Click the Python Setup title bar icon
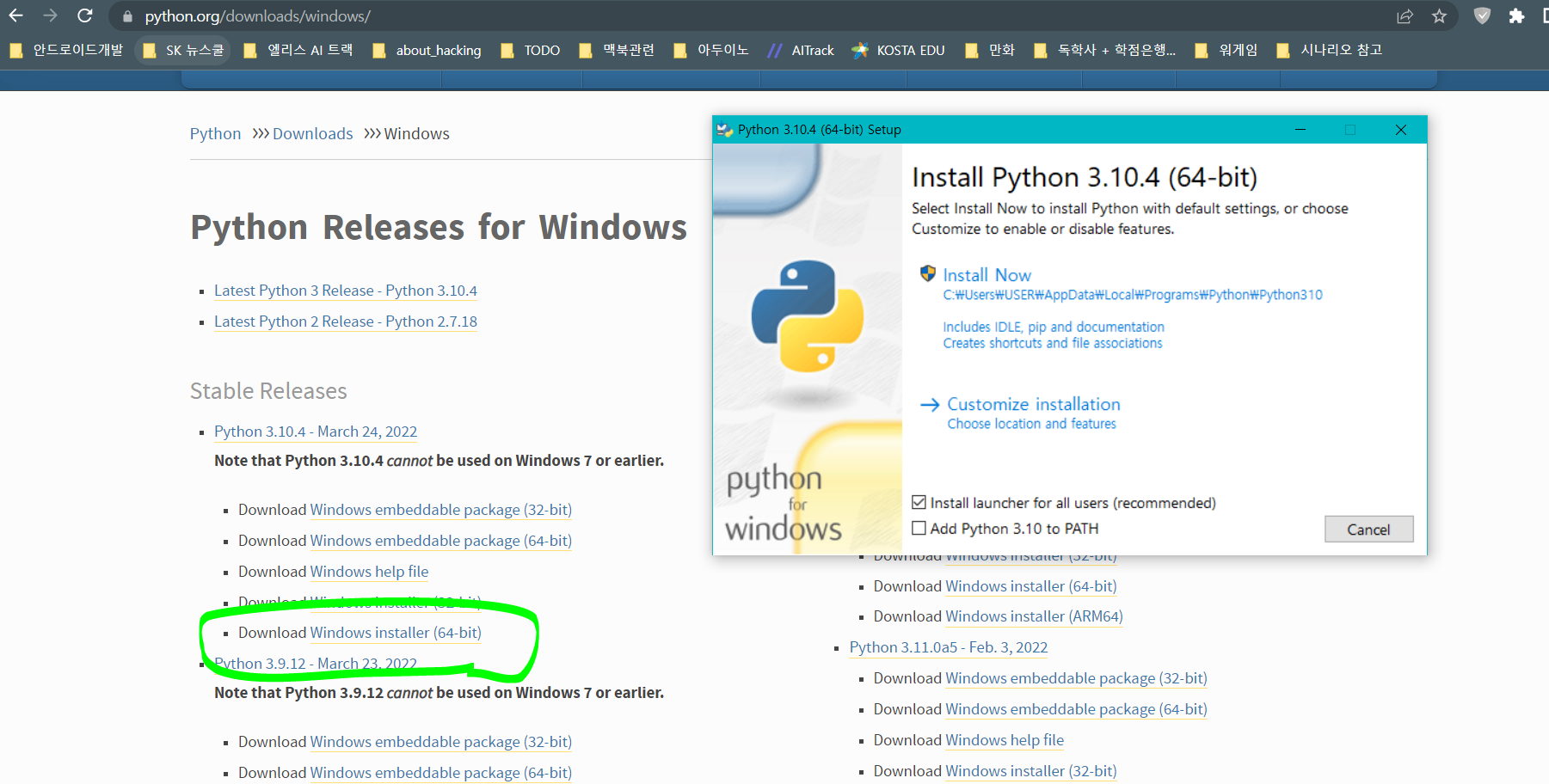This screenshot has width=1549, height=784. click(x=724, y=130)
